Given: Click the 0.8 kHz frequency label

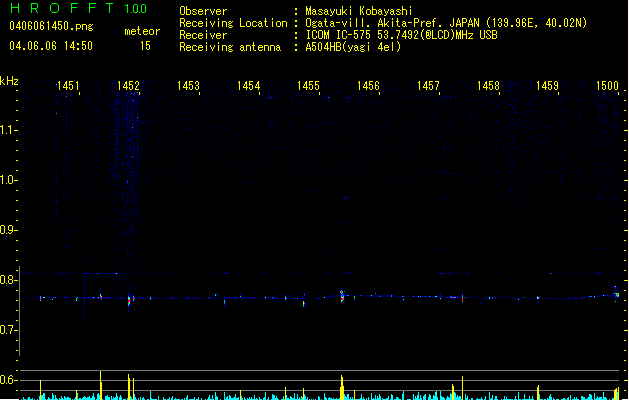Looking at the screenshot, I should (x=9, y=280).
